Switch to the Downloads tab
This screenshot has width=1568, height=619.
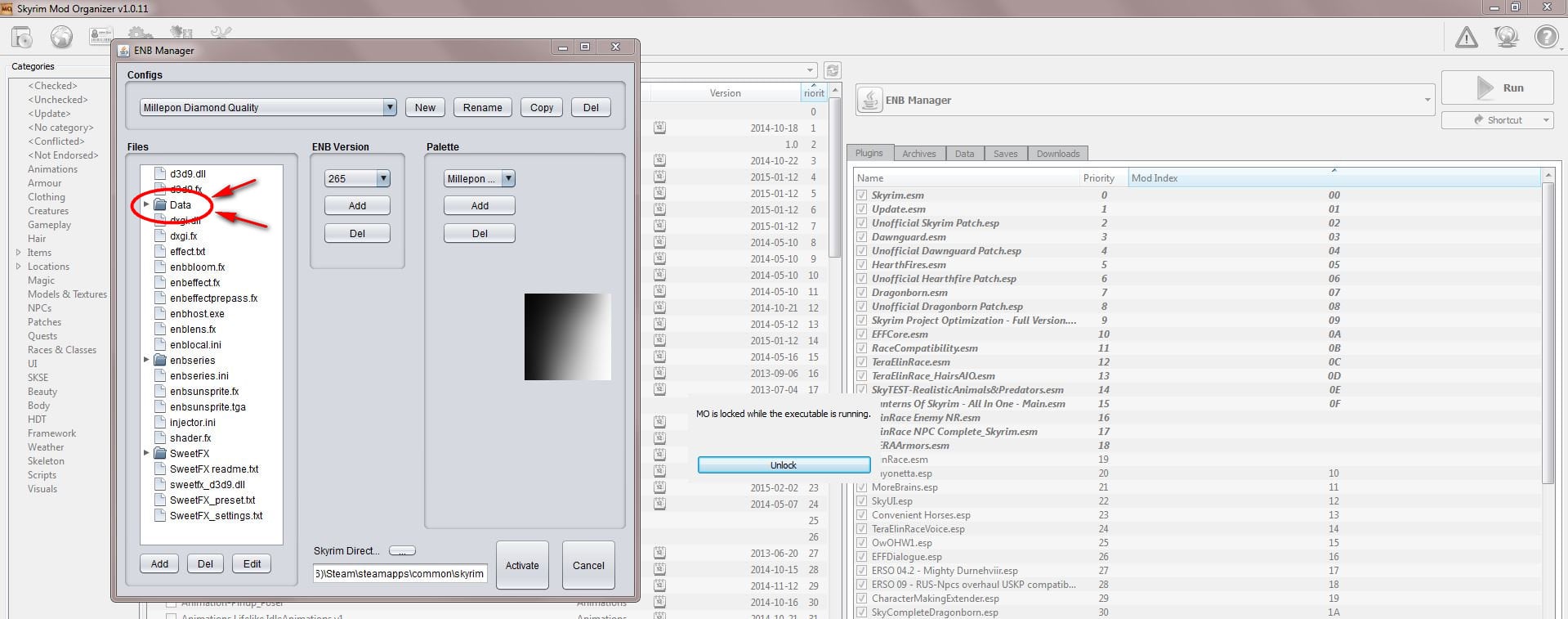point(1057,154)
